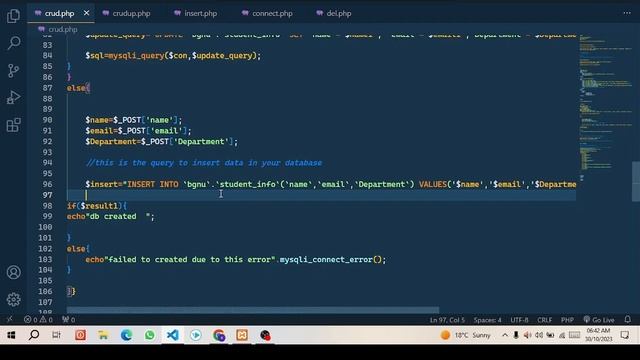This screenshot has height=360, width=640.
Task: Open the Windows Start menu
Action: (11, 335)
